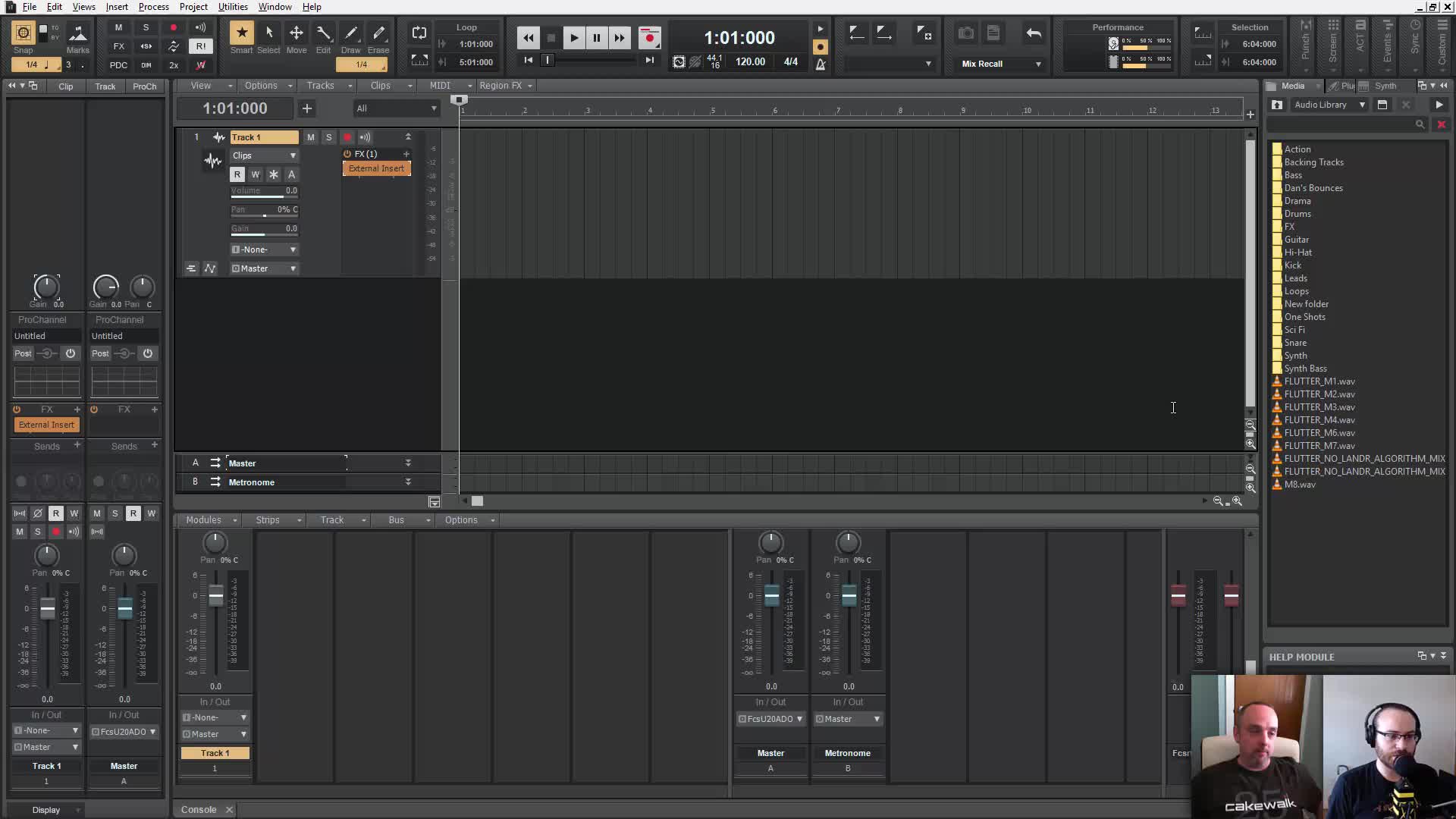This screenshot has width=1456, height=819.
Task: Expand the Audio Library location dropdown
Action: [x=1362, y=105]
